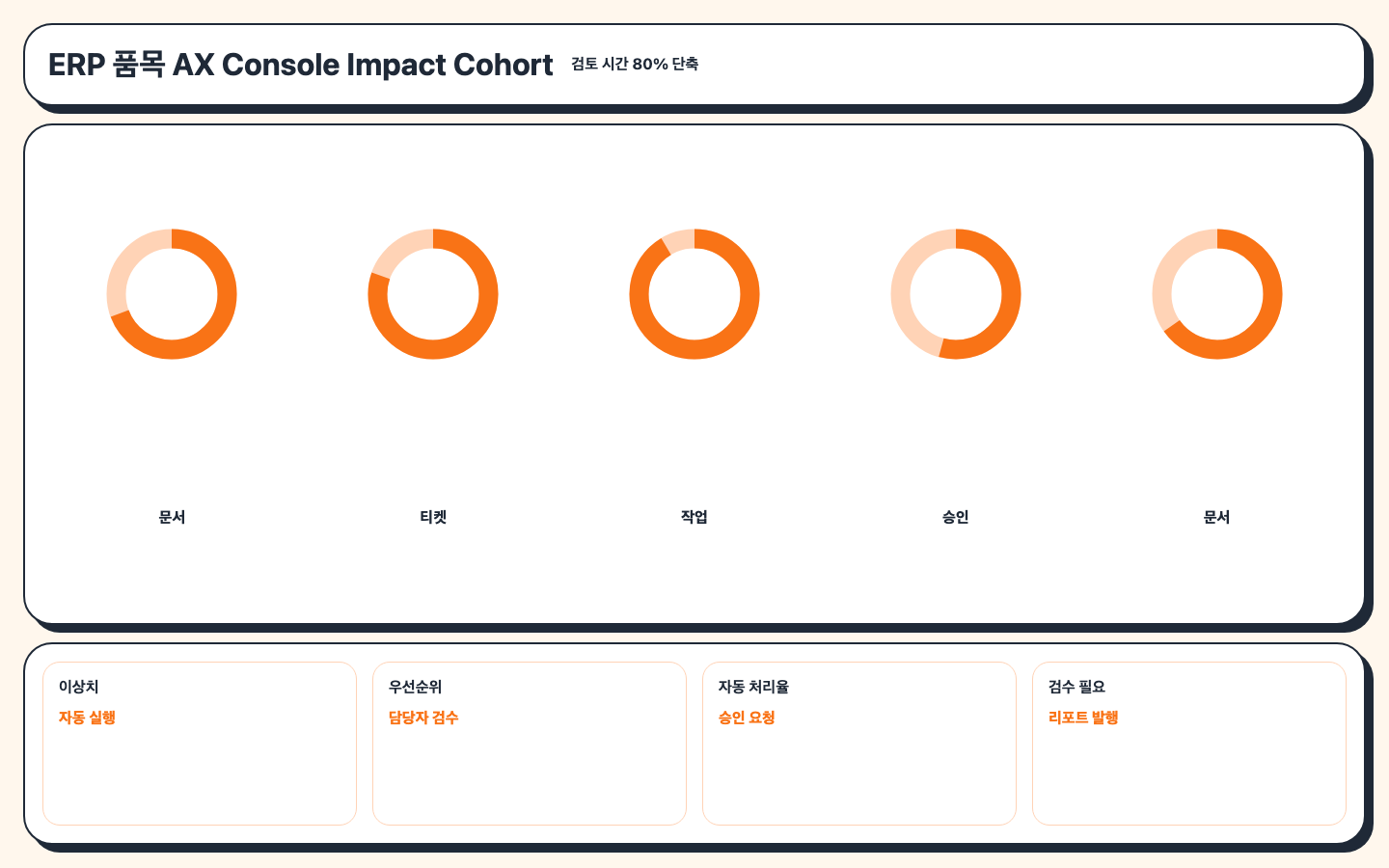Viewport: 1389px width, 868px height.
Task: Select the rightmost 문서 donut chart
Action: (x=1217, y=294)
